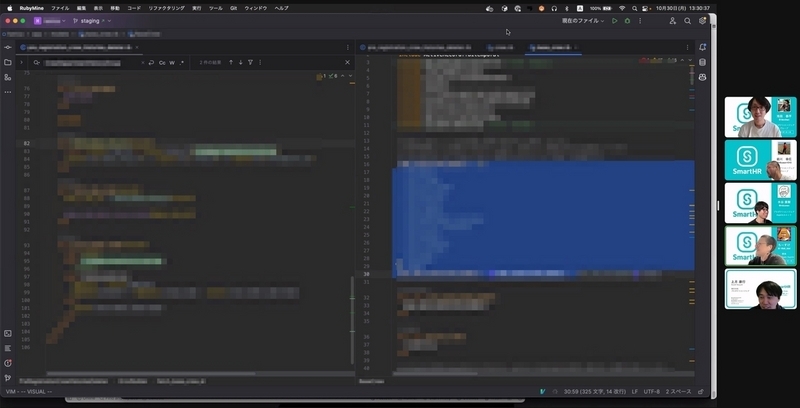
Task: Open macOS Wi-Fi status menu
Action: click(x=622, y=8)
